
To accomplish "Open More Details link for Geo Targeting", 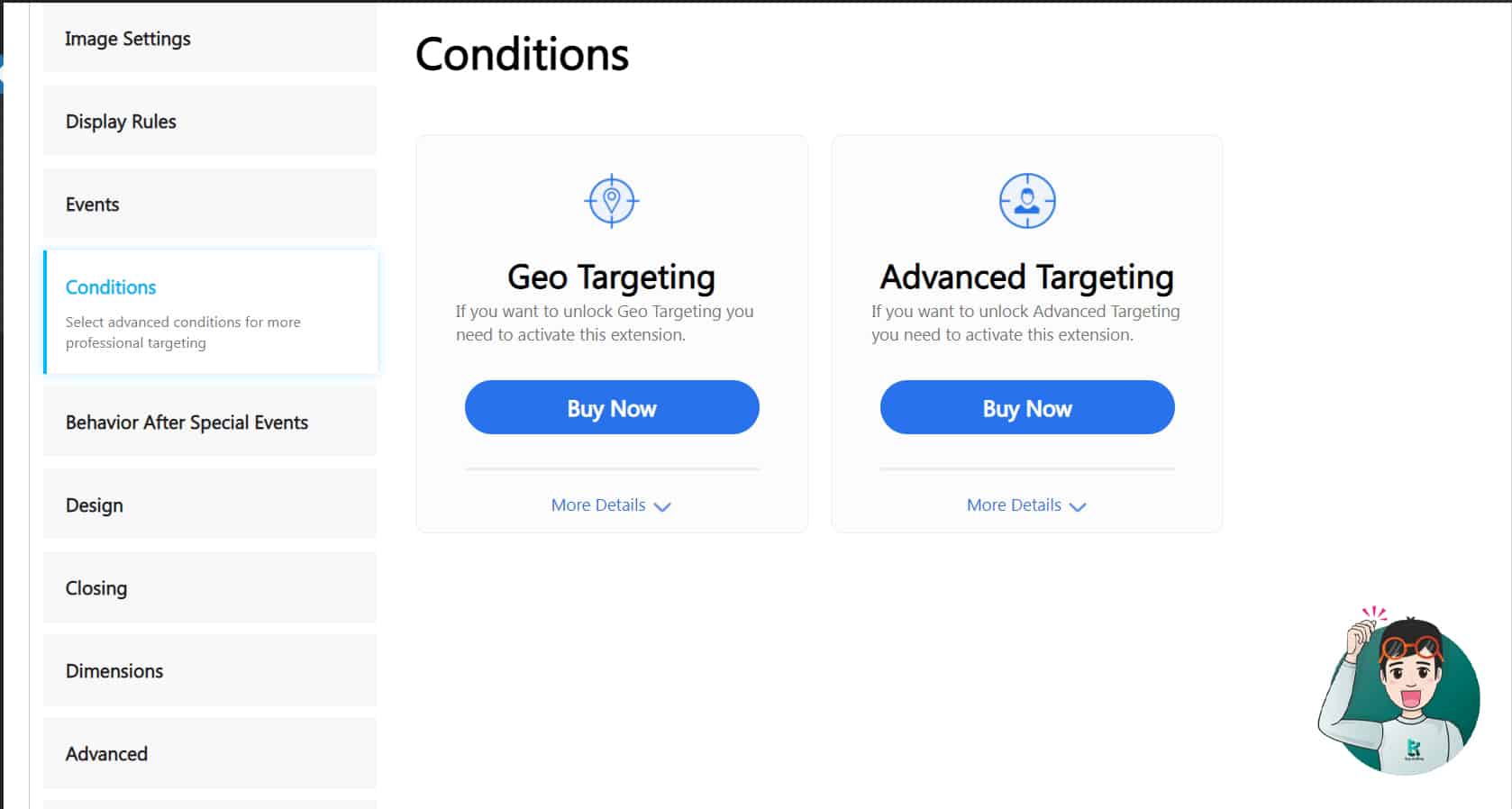I will (x=598, y=504).
